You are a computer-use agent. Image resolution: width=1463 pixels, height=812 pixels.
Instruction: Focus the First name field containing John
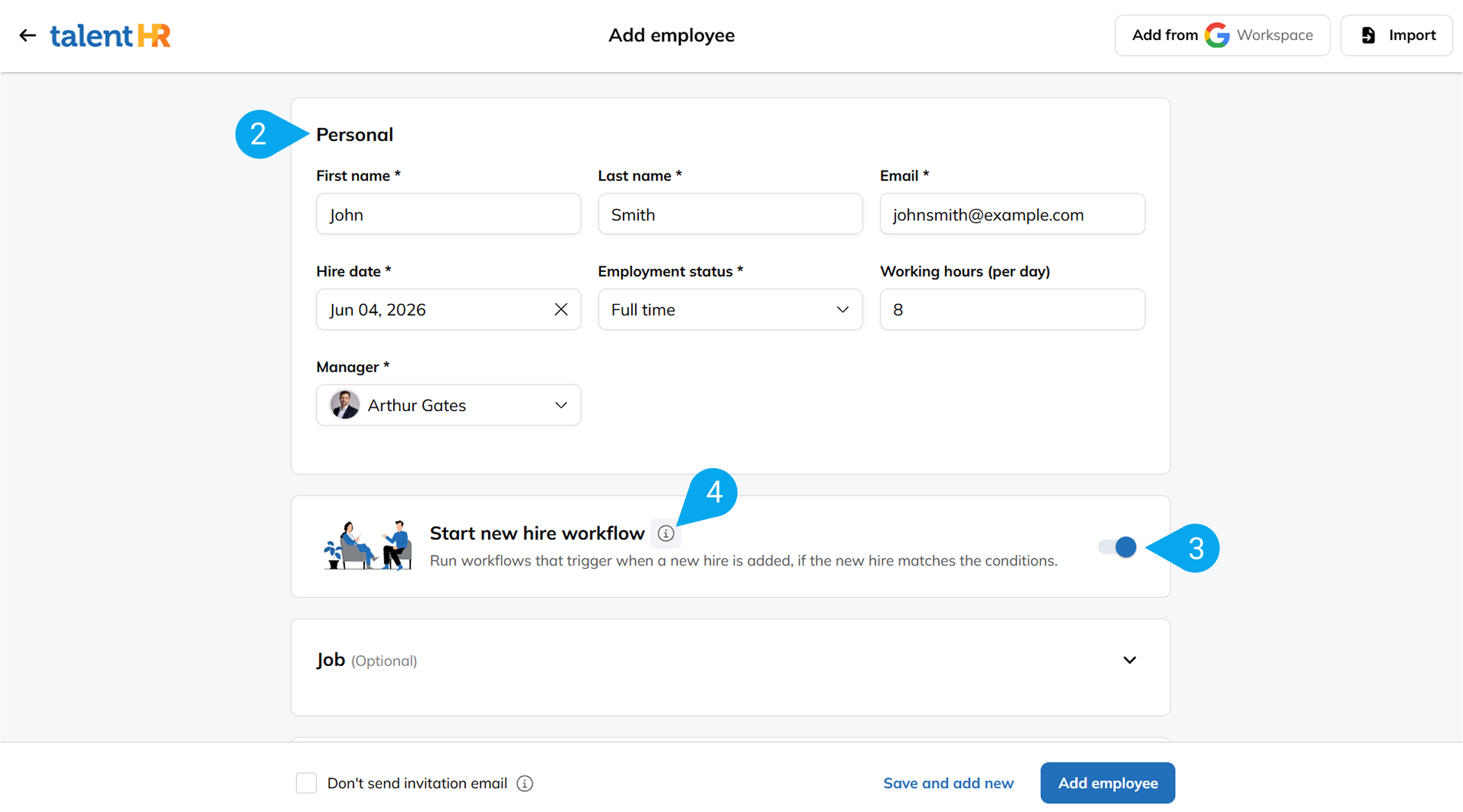(x=449, y=214)
